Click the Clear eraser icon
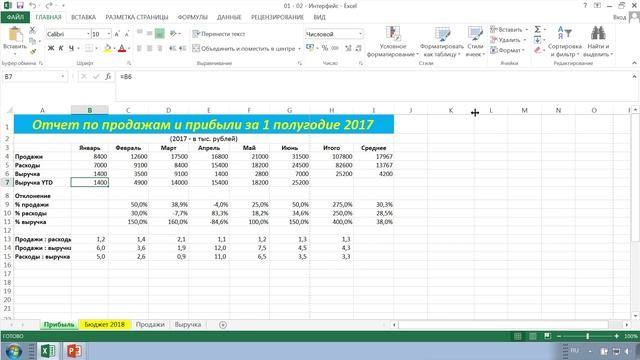The image size is (640, 360). point(538,50)
